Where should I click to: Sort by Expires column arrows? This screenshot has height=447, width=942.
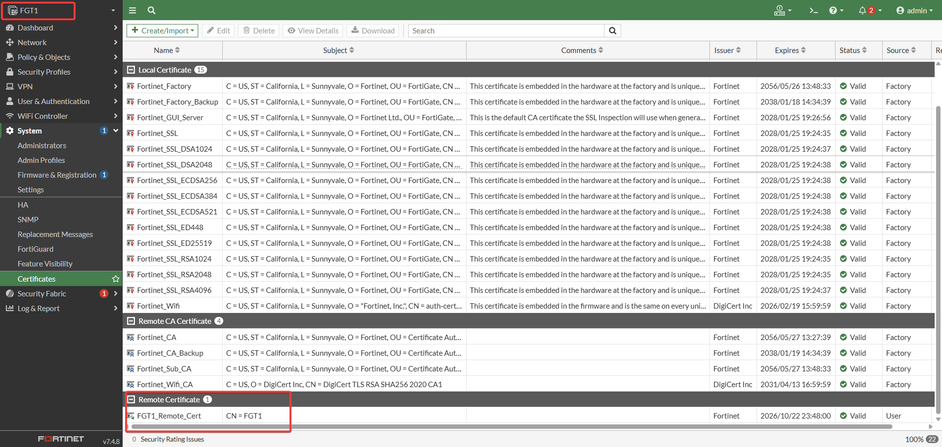[x=804, y=50]
